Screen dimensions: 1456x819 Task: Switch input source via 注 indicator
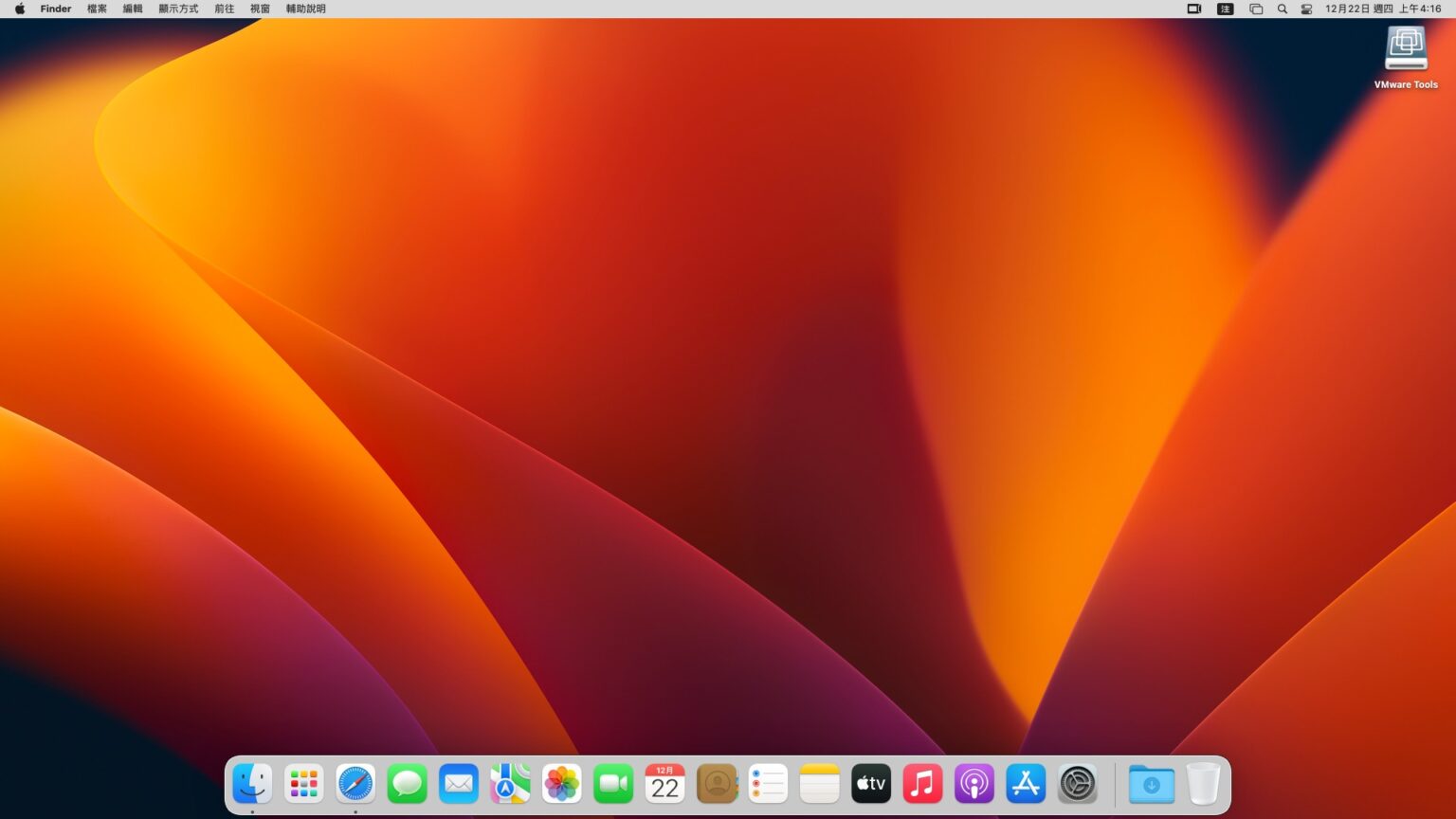[x=1225, y=9]
